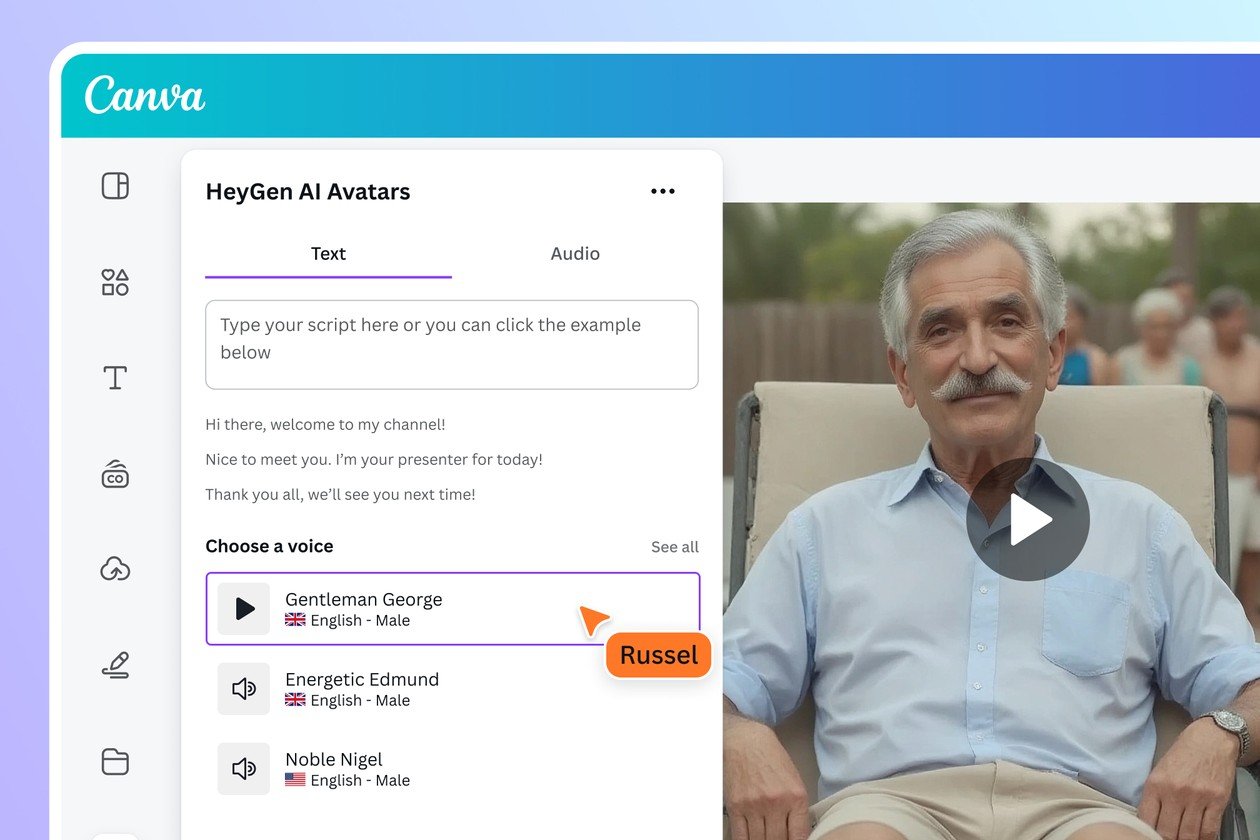Play the Gentleman George voice preview
The width and height of the screenshot is (1260, 840).
(x=244, y=609)
